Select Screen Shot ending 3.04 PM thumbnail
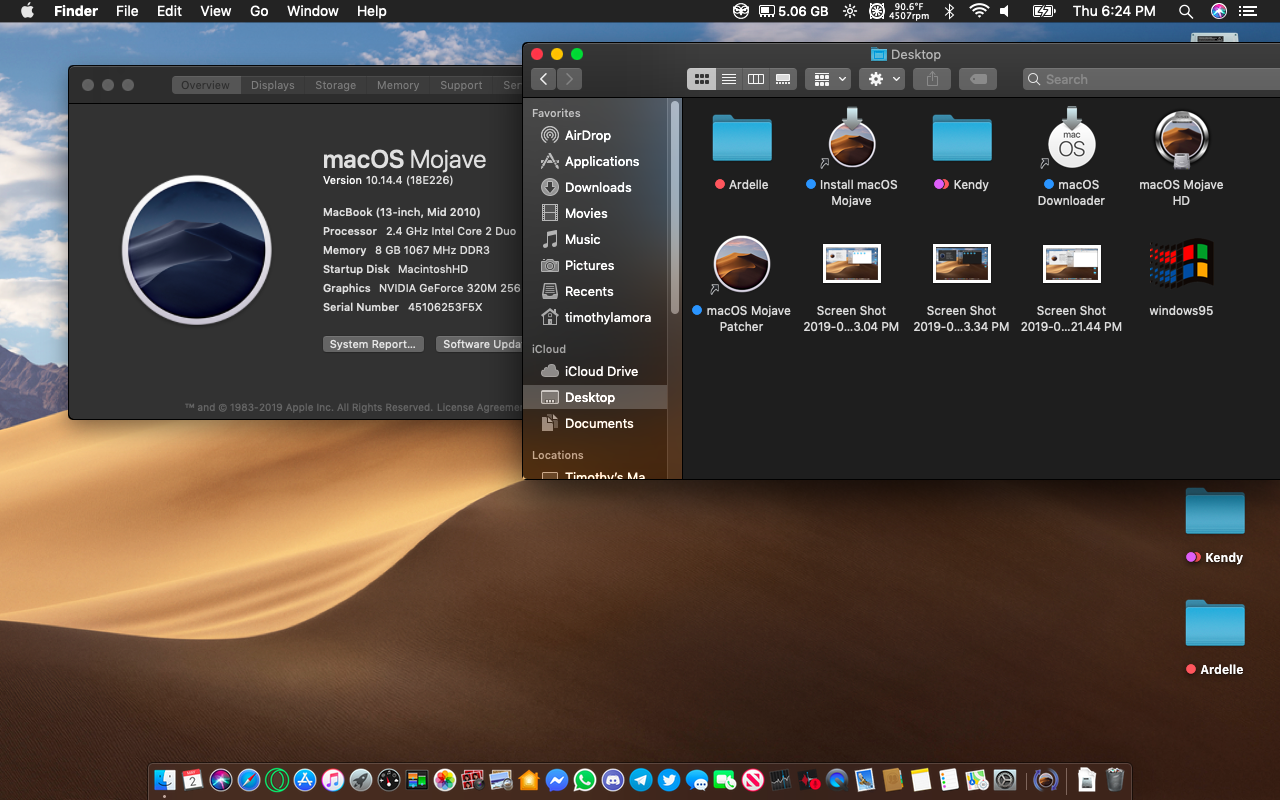The width and height of the screenshot is (1280, 800). coord(852,264)
